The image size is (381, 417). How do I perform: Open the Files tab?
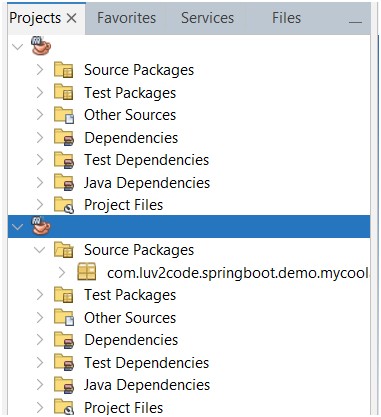[286, 18]
